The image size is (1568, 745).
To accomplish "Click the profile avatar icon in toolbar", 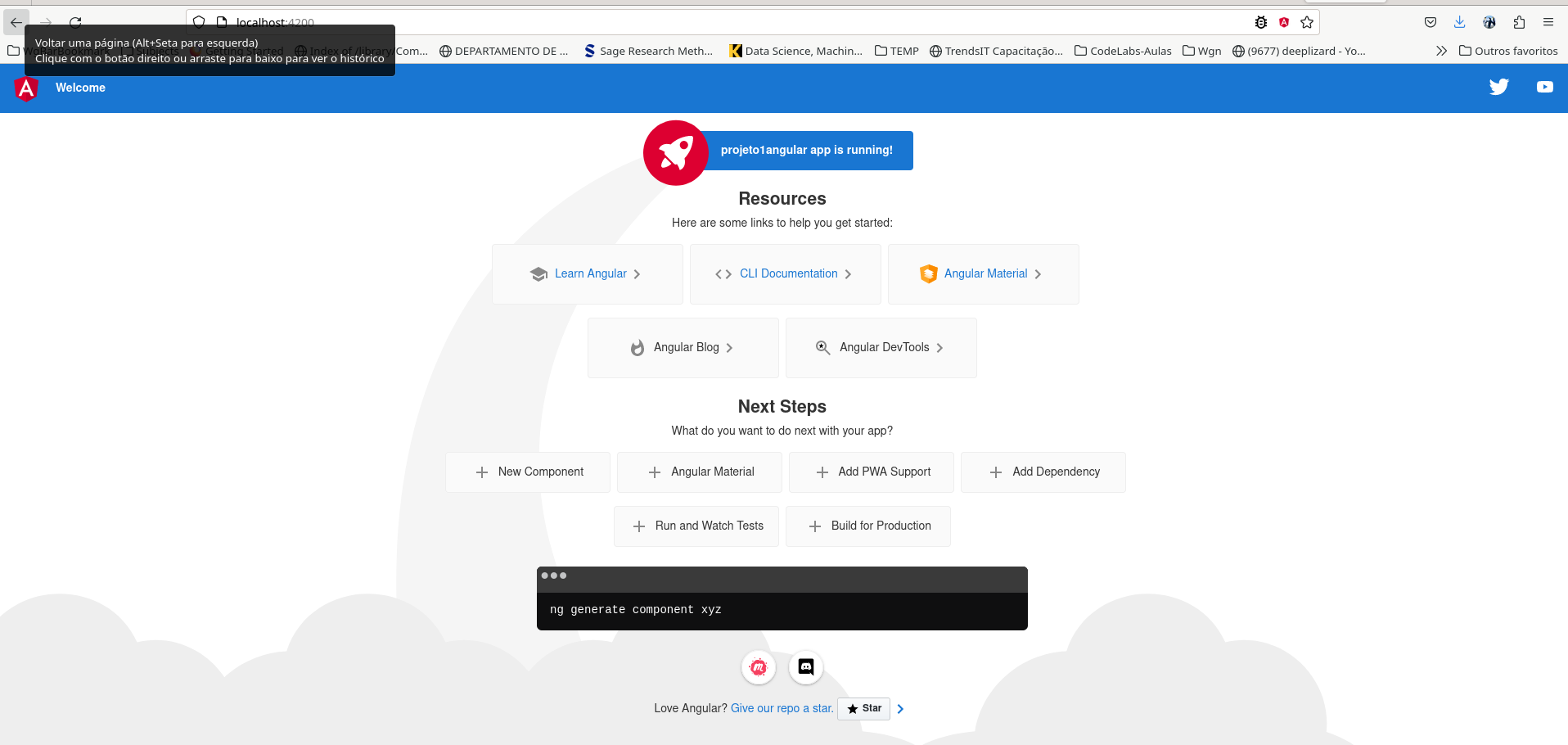I will tap(1489, 22).
